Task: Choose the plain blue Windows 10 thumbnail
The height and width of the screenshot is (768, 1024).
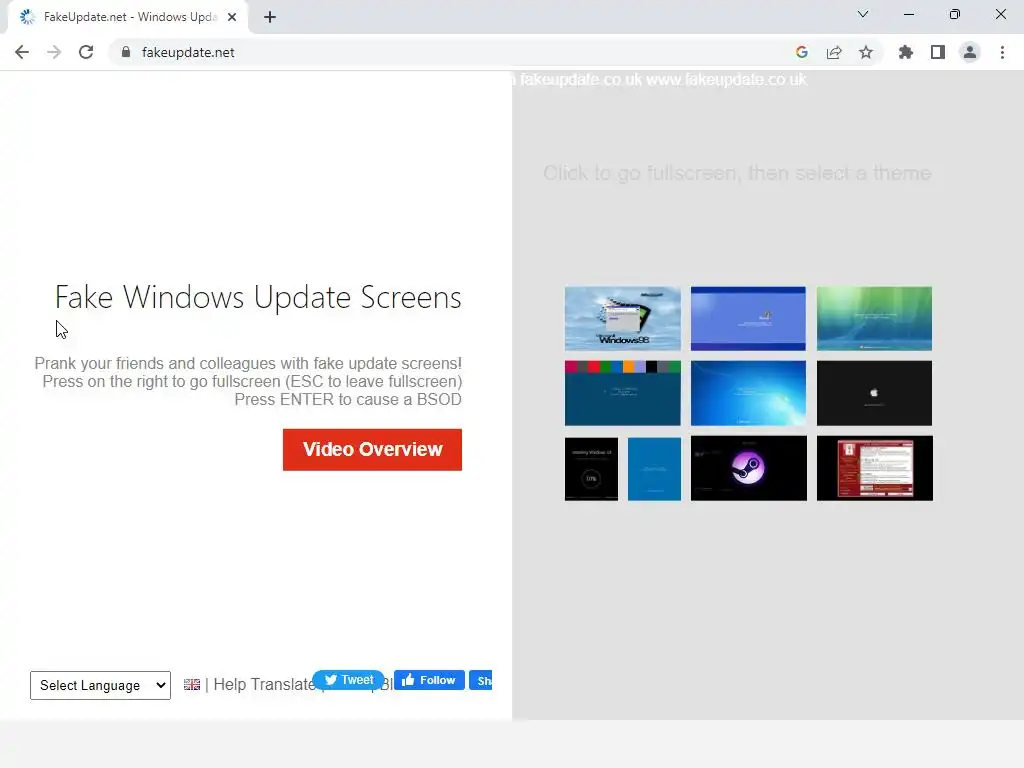Action: tap(654, 469)
